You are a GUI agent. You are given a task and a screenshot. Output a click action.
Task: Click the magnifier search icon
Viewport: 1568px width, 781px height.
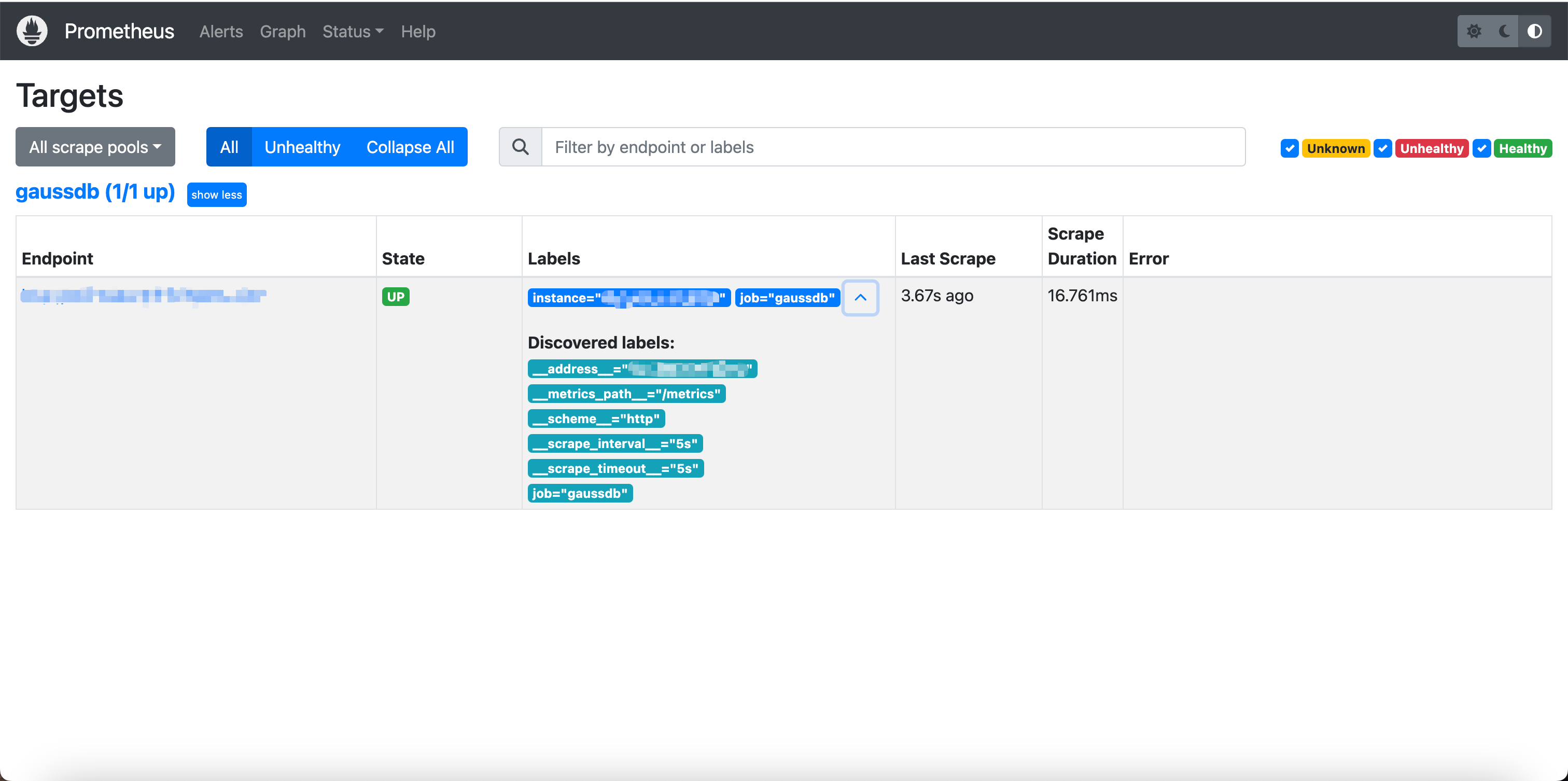521,147
